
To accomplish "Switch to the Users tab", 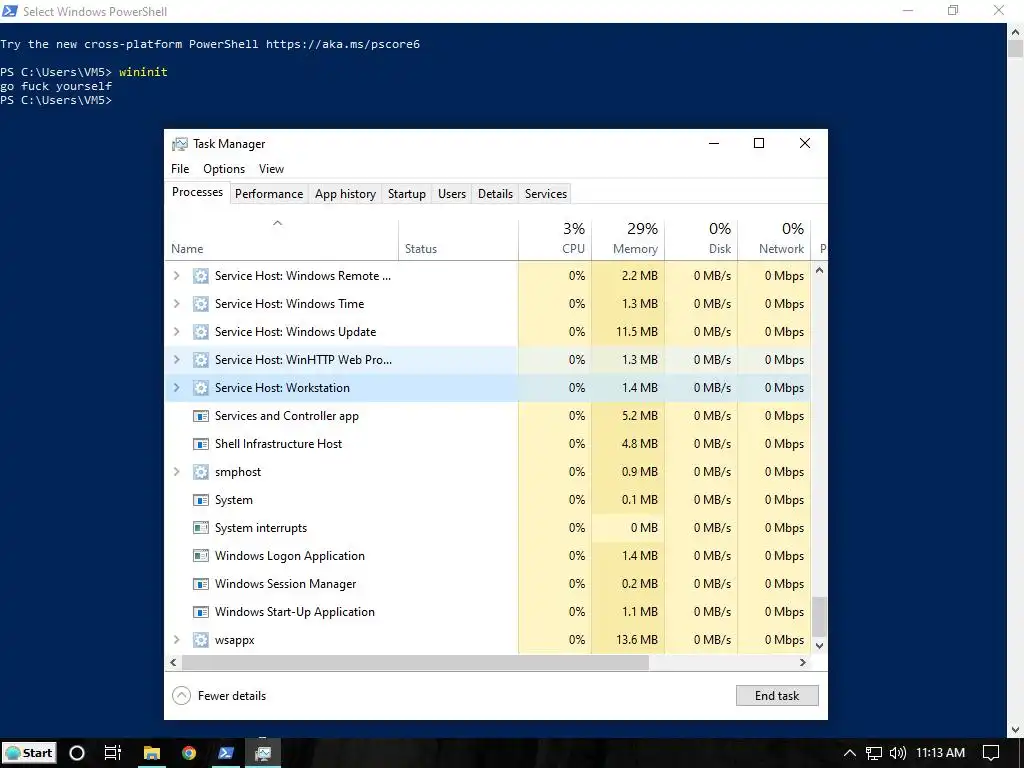I will click(452, 194).
